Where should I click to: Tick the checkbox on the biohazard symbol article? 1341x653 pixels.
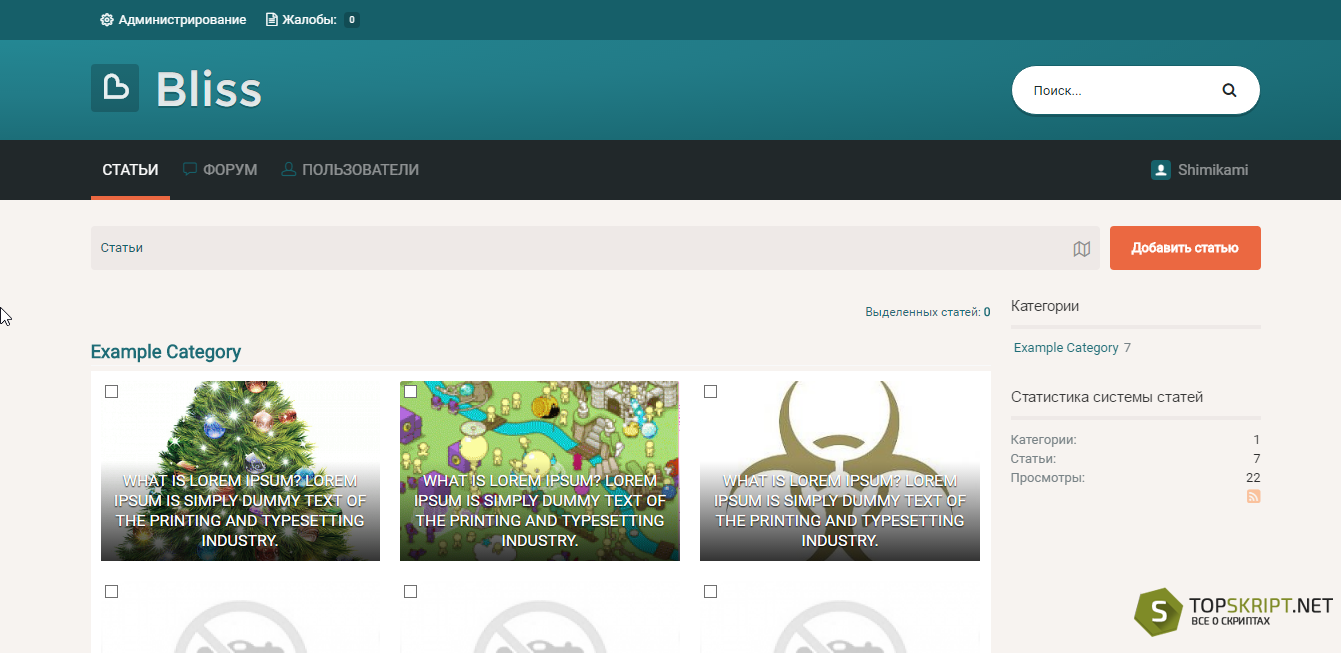(710, 391)
